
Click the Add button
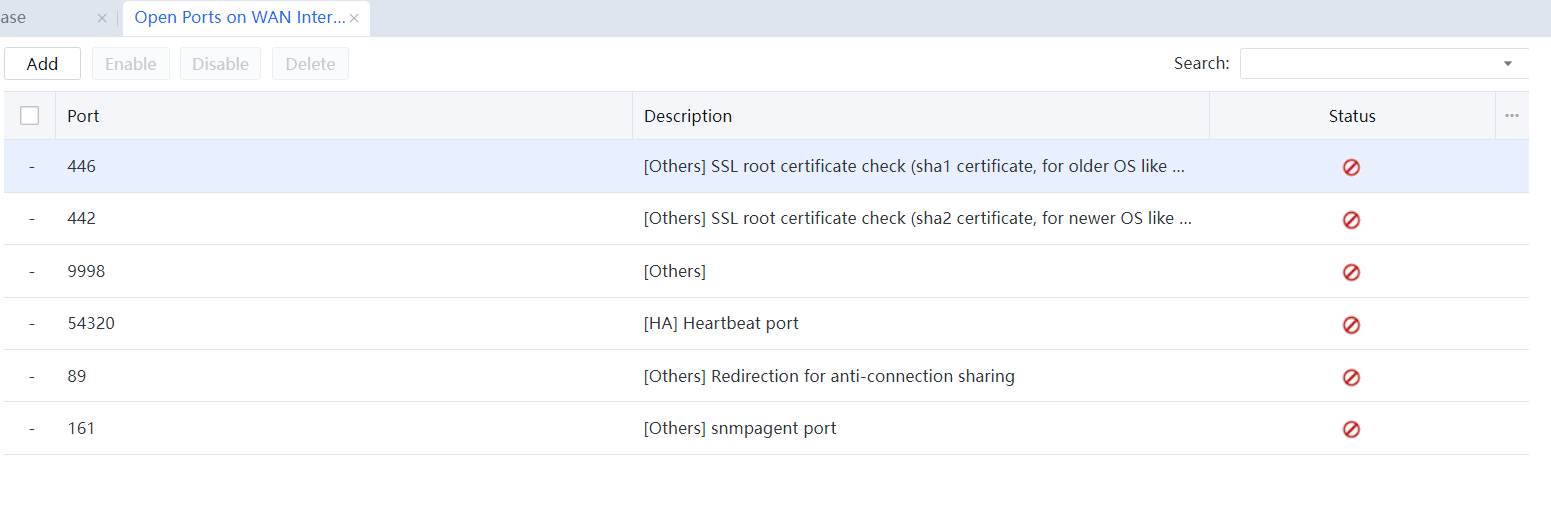tap(42, 64)
